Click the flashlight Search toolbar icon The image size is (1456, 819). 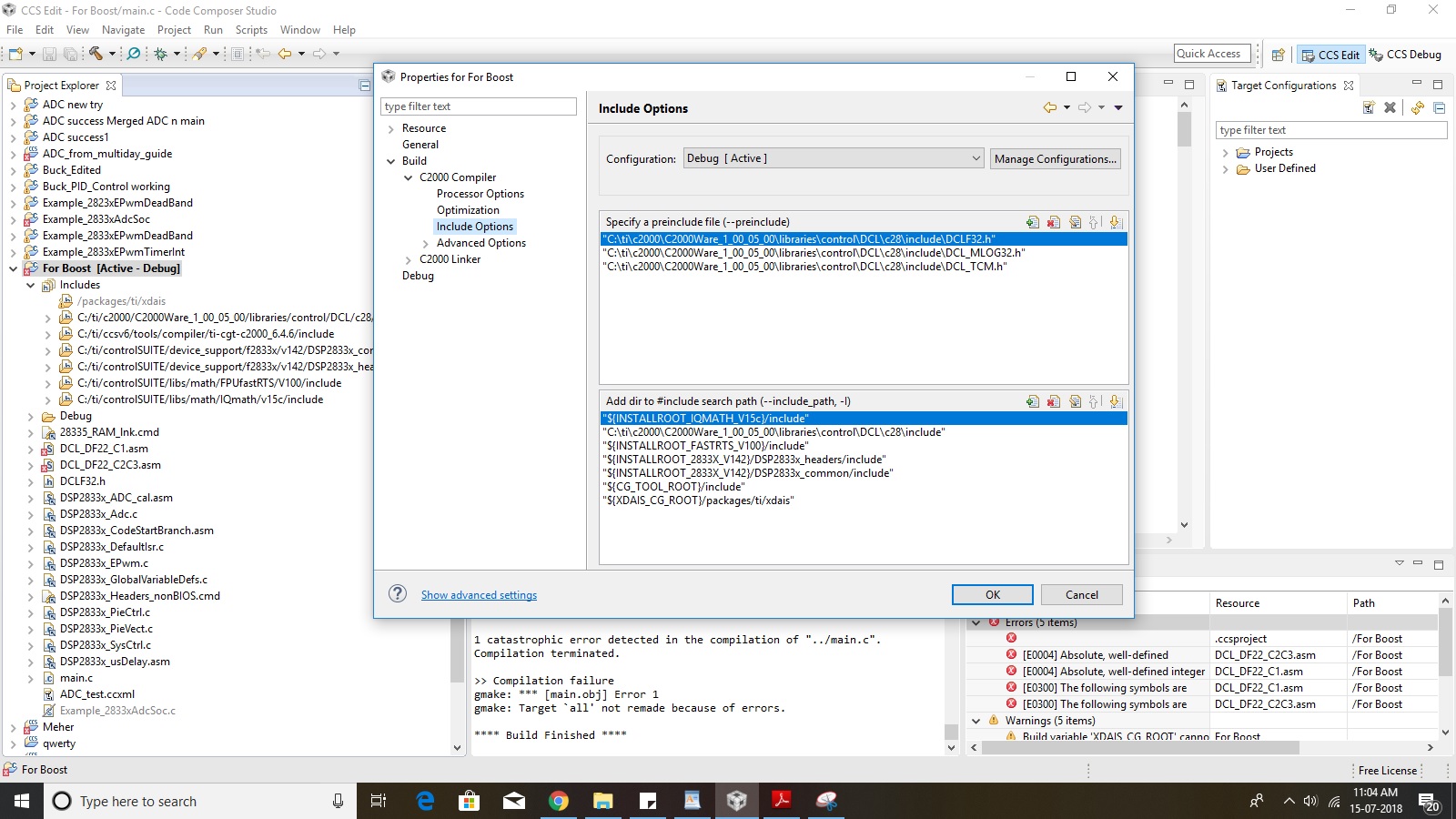coord(200,55)
